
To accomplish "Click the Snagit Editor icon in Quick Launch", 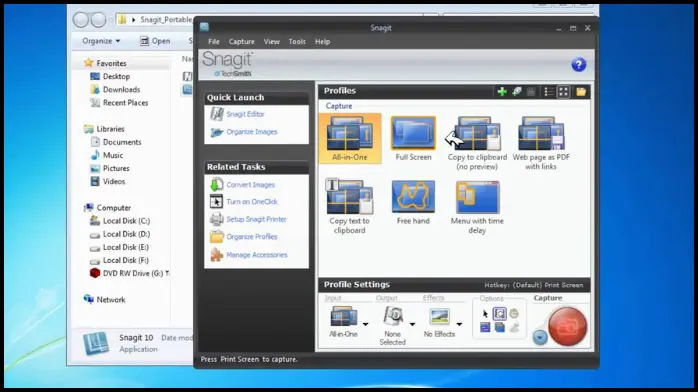I will (x=217, y=114).
